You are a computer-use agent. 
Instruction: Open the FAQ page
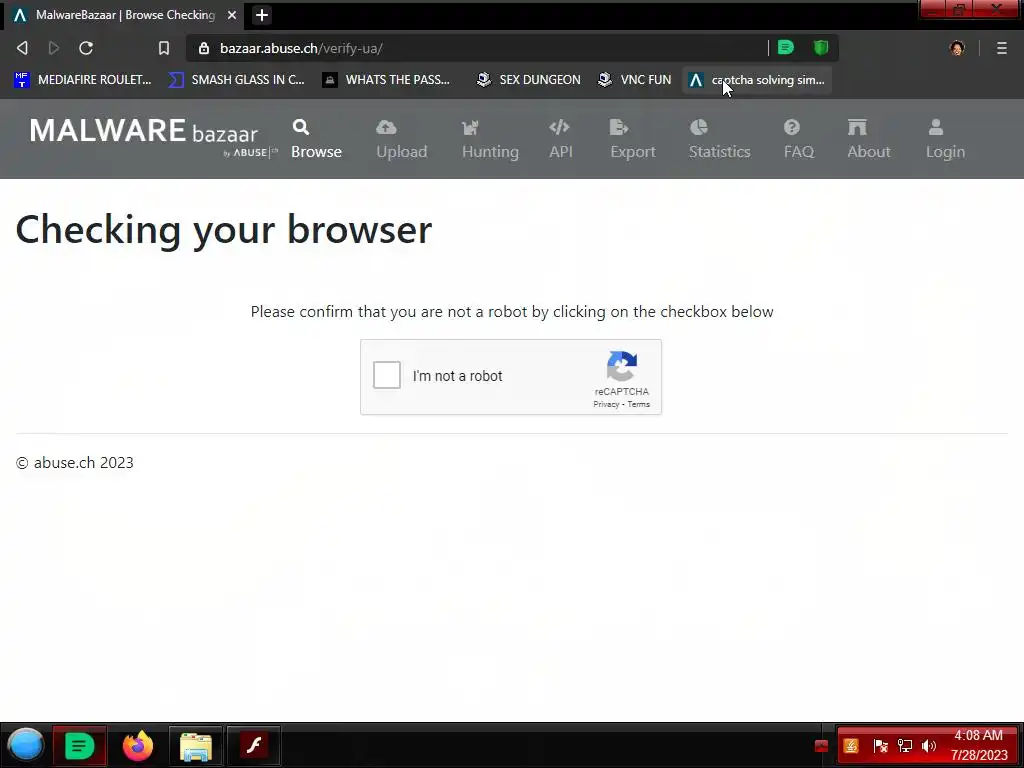pos(799,139)
